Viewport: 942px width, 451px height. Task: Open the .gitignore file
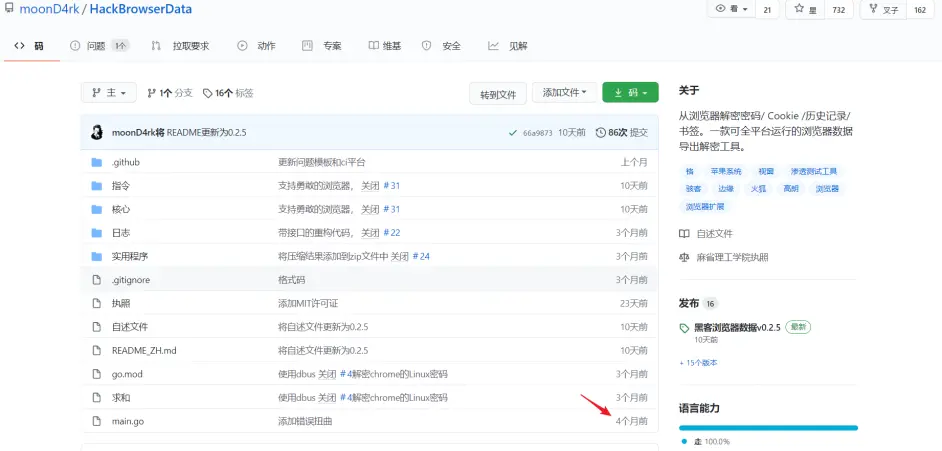point(131,280)
